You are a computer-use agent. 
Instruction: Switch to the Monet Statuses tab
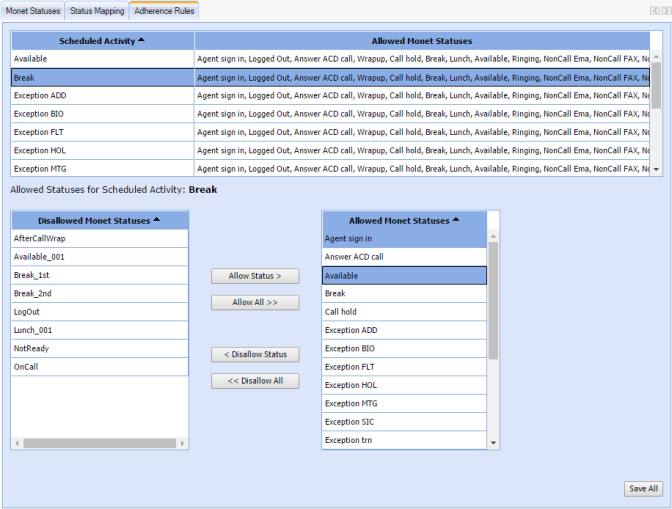tap(33, 11)
